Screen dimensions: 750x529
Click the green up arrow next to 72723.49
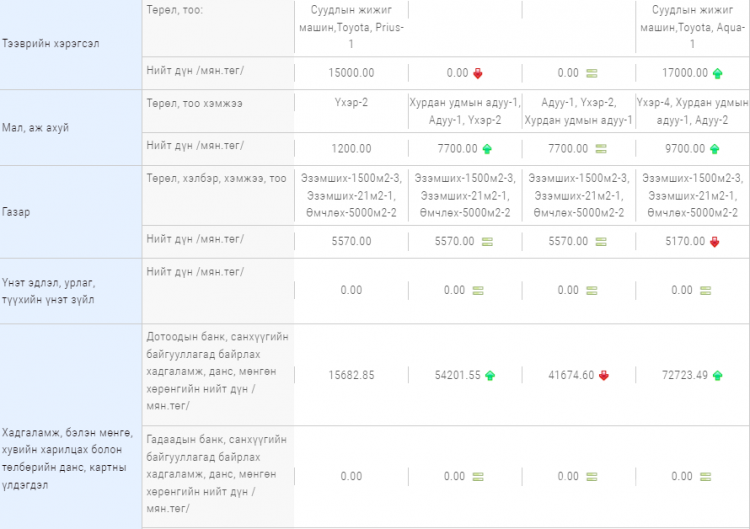(717, 376)
